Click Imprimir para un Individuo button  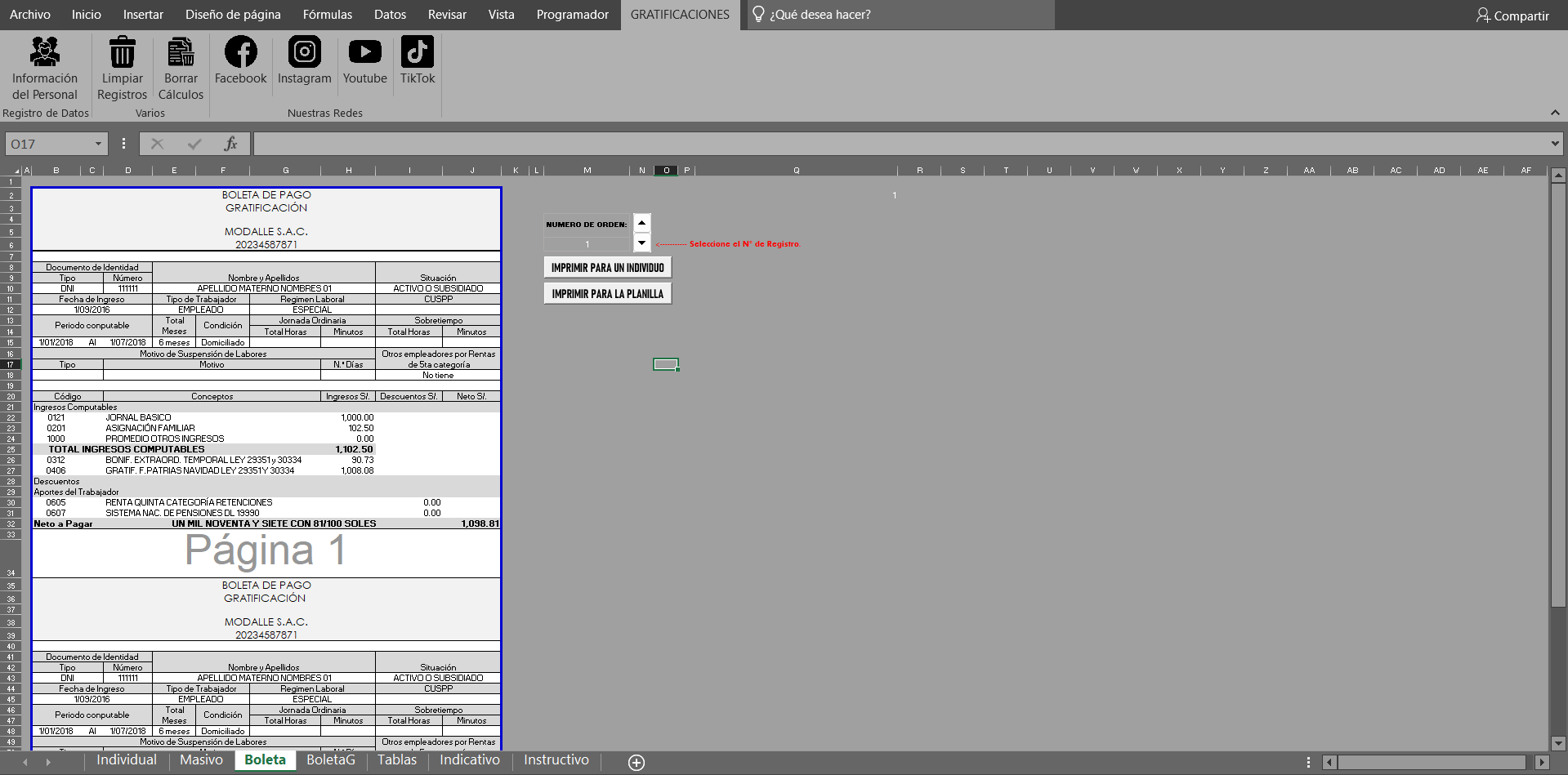pyautogui.click(x=607, y=268)
